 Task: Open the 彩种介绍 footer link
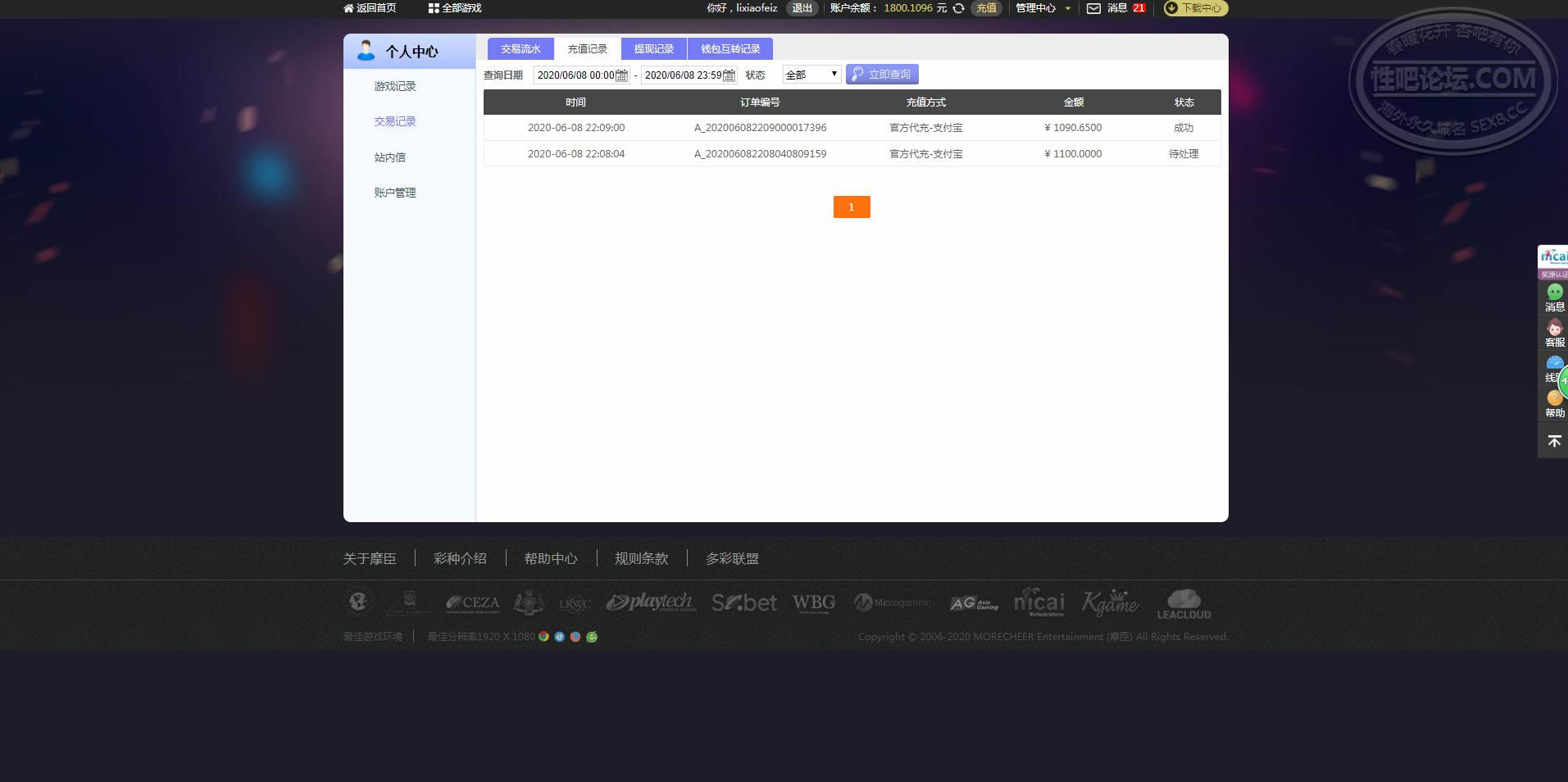coord(460,559)
